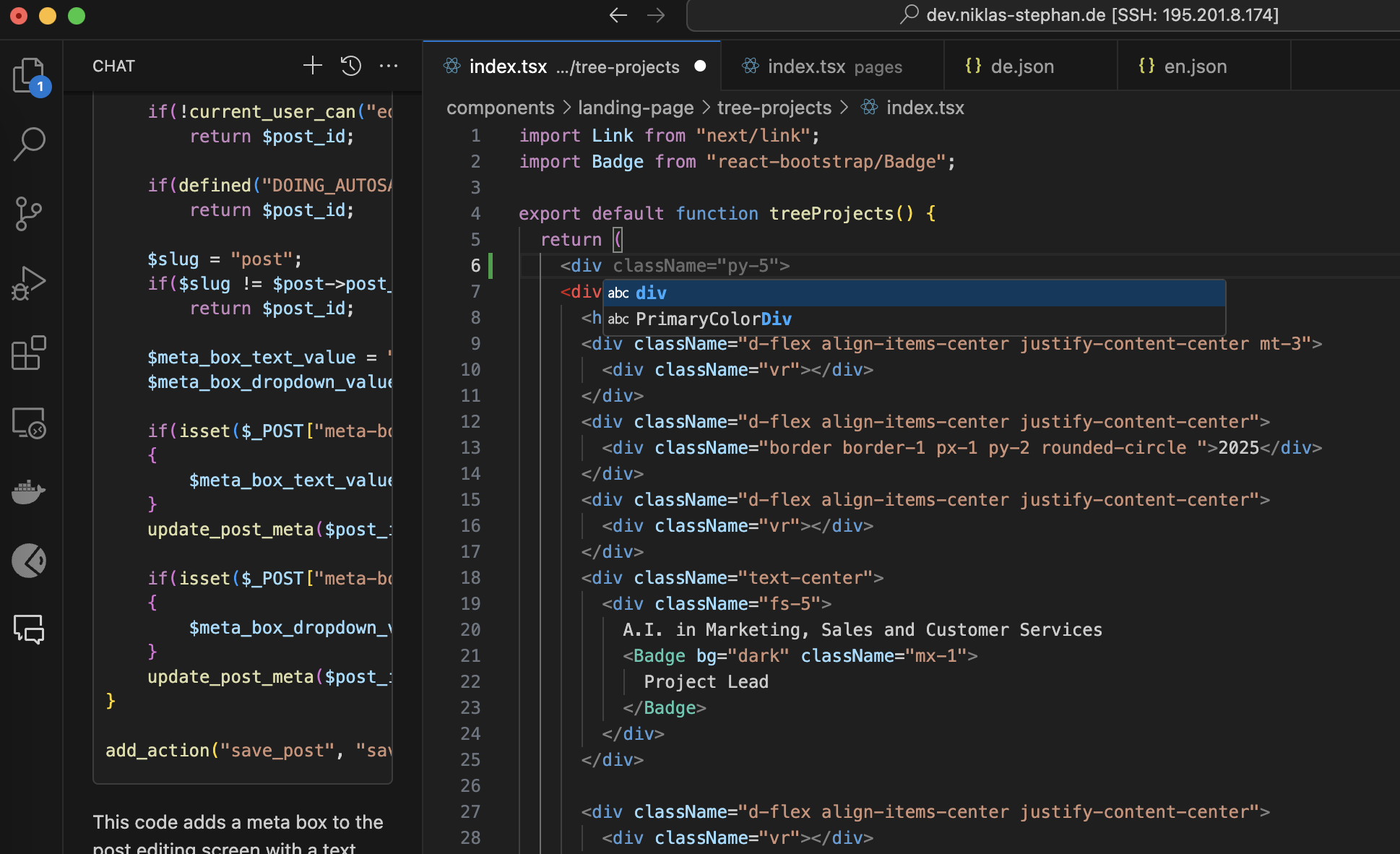Click React icon in index.tsx breadcrumb
This screenshot has height=854, width=1400.
[x=870, y=108]
